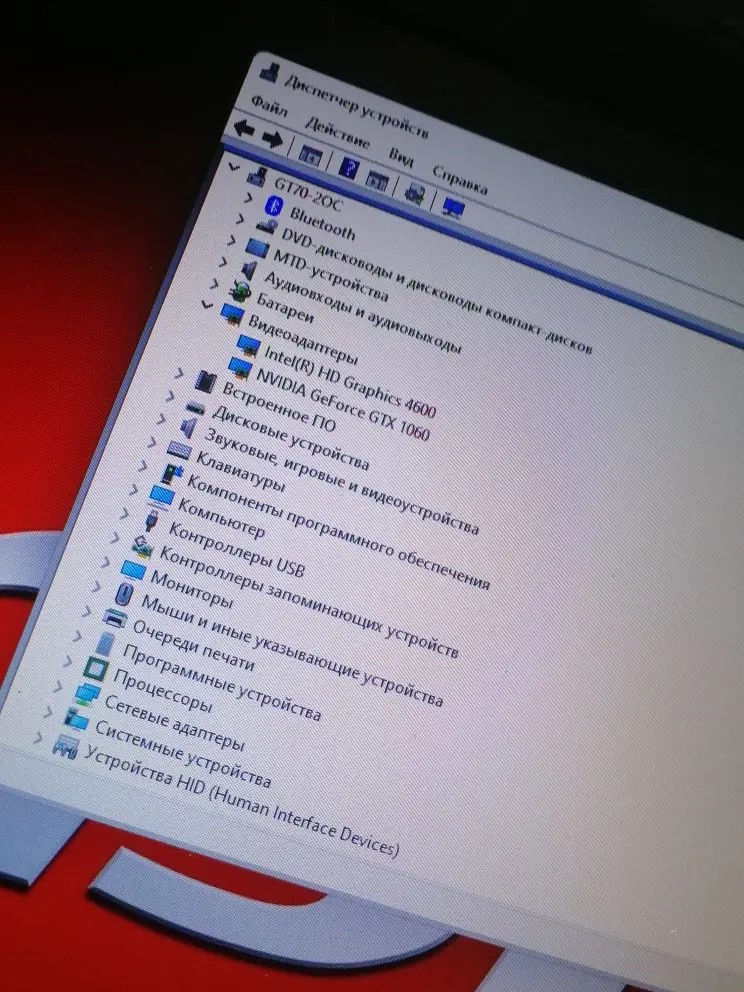Viewport: 744px width, 992px height.
Task: Click the blue Help question mark icon
Action: coord(349,167)
